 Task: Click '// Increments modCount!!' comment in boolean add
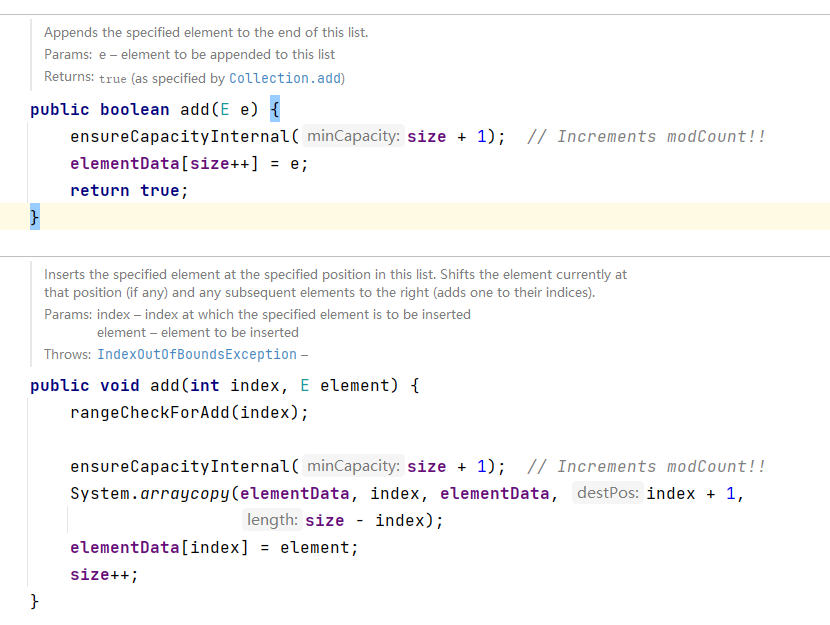tap(646, 136)
